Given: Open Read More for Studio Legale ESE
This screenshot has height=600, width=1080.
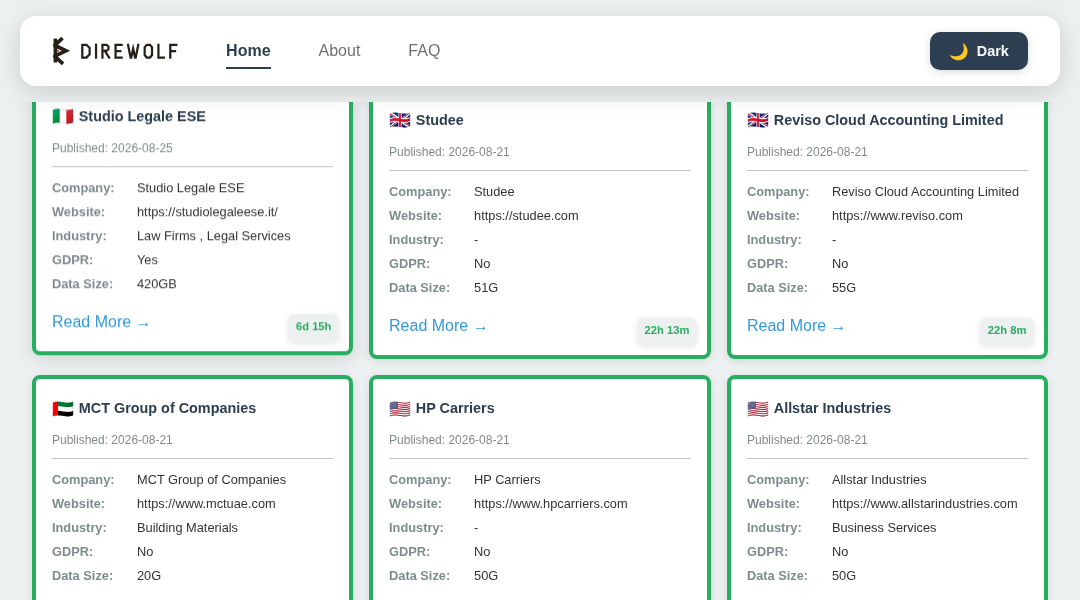Looking at the screenshot, I should [x=101, y=322].
